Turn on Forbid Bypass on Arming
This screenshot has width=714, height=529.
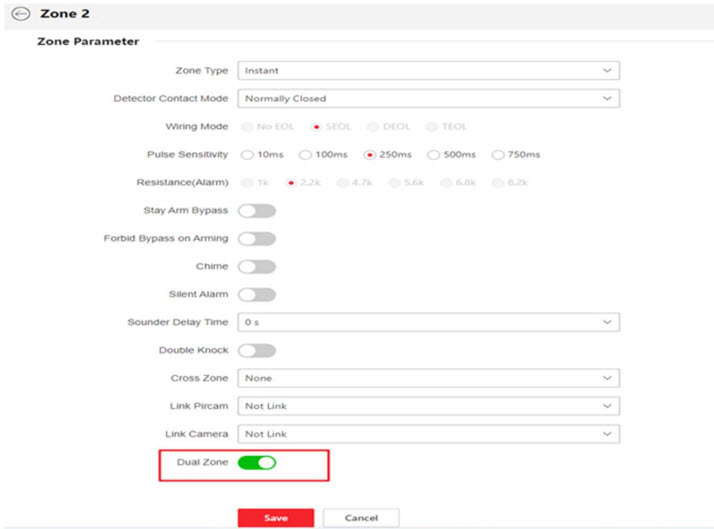pyautogui.click(x=256, y=239)
